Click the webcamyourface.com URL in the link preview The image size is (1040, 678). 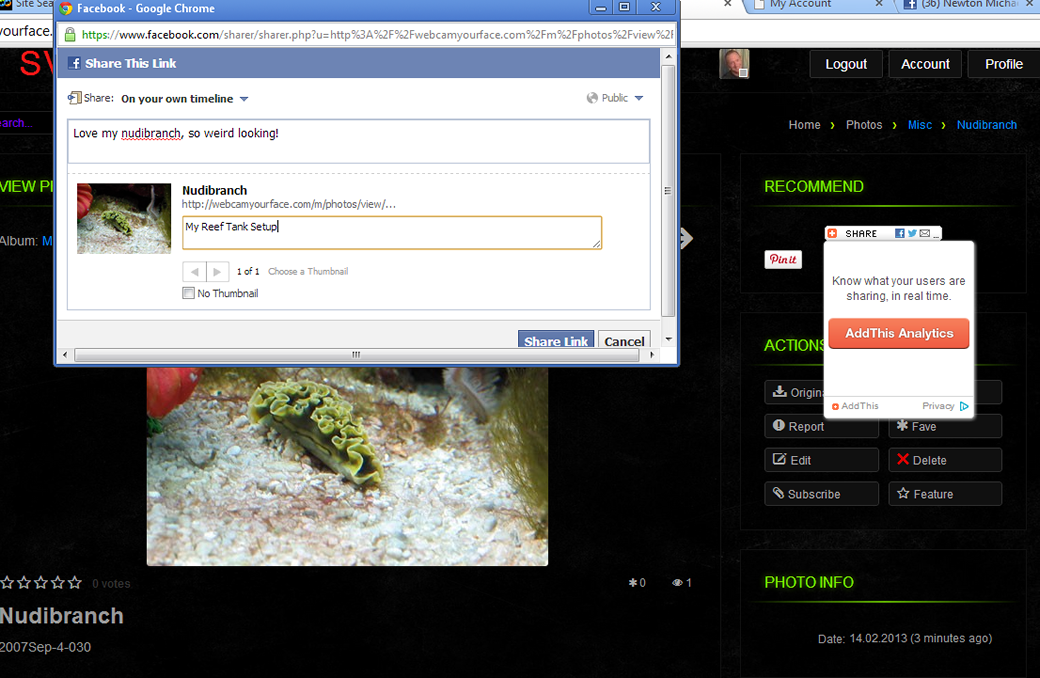(289, 204)
